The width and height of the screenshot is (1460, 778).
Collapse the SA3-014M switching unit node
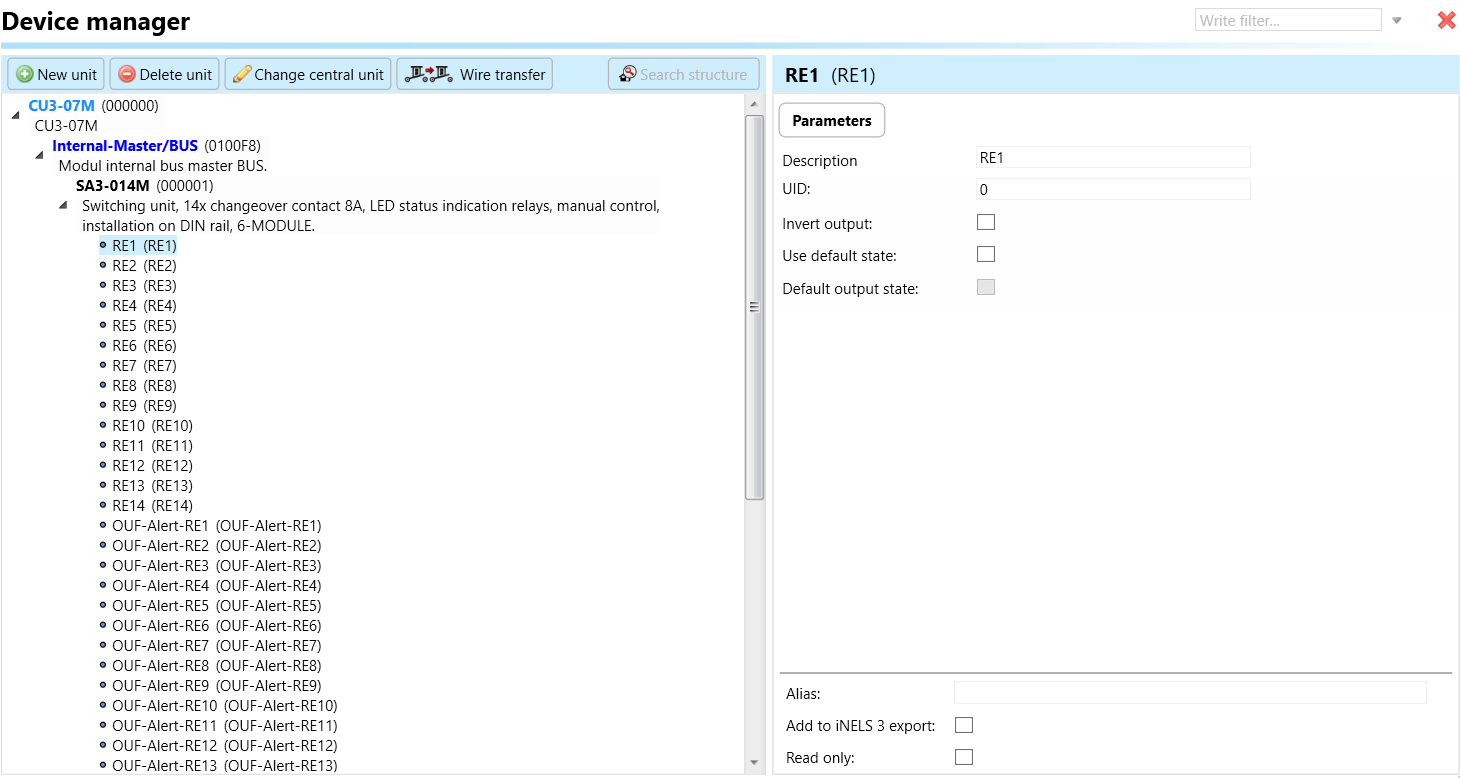click(63, 205)
